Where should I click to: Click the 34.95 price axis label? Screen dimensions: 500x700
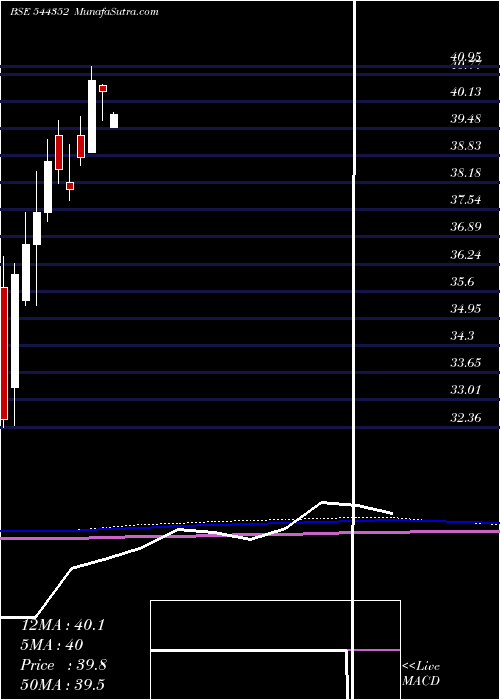point(466,308)
